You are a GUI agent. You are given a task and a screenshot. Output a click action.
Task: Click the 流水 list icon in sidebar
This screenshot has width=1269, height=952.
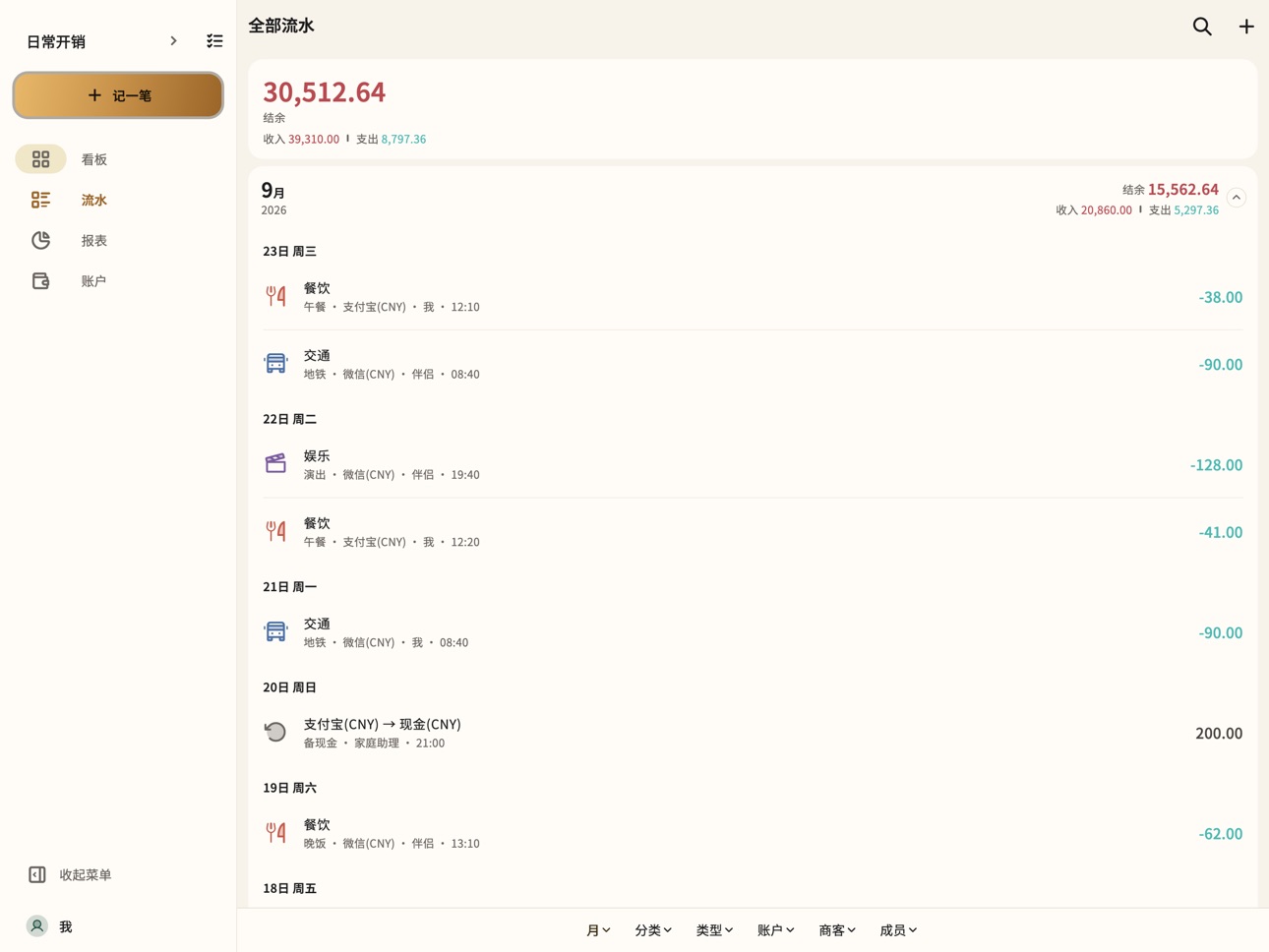click(40, 200)
